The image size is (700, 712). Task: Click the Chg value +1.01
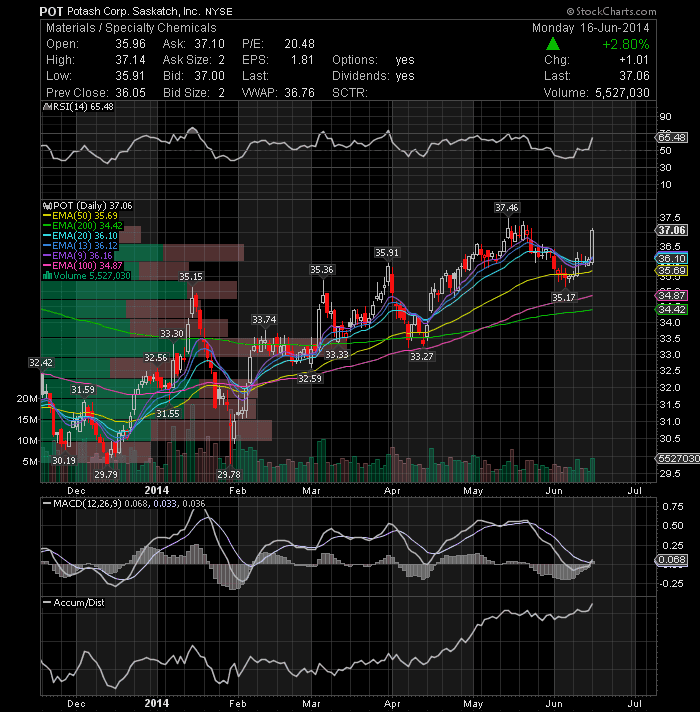tap(634, 60)
